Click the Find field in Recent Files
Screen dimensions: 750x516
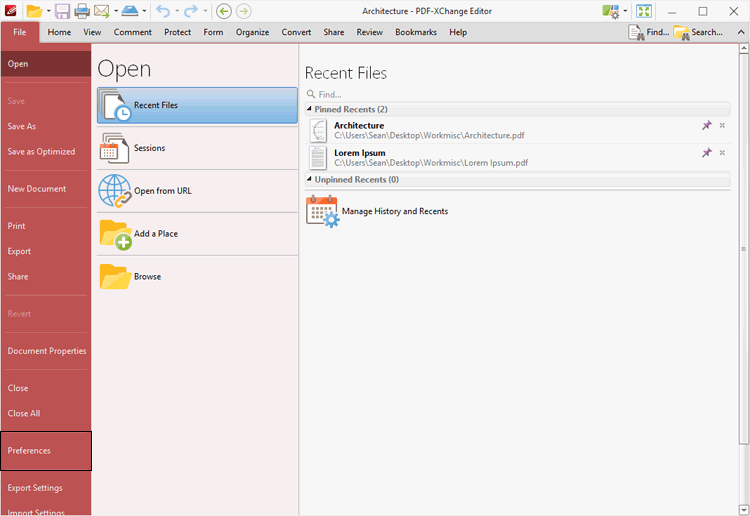518,94
